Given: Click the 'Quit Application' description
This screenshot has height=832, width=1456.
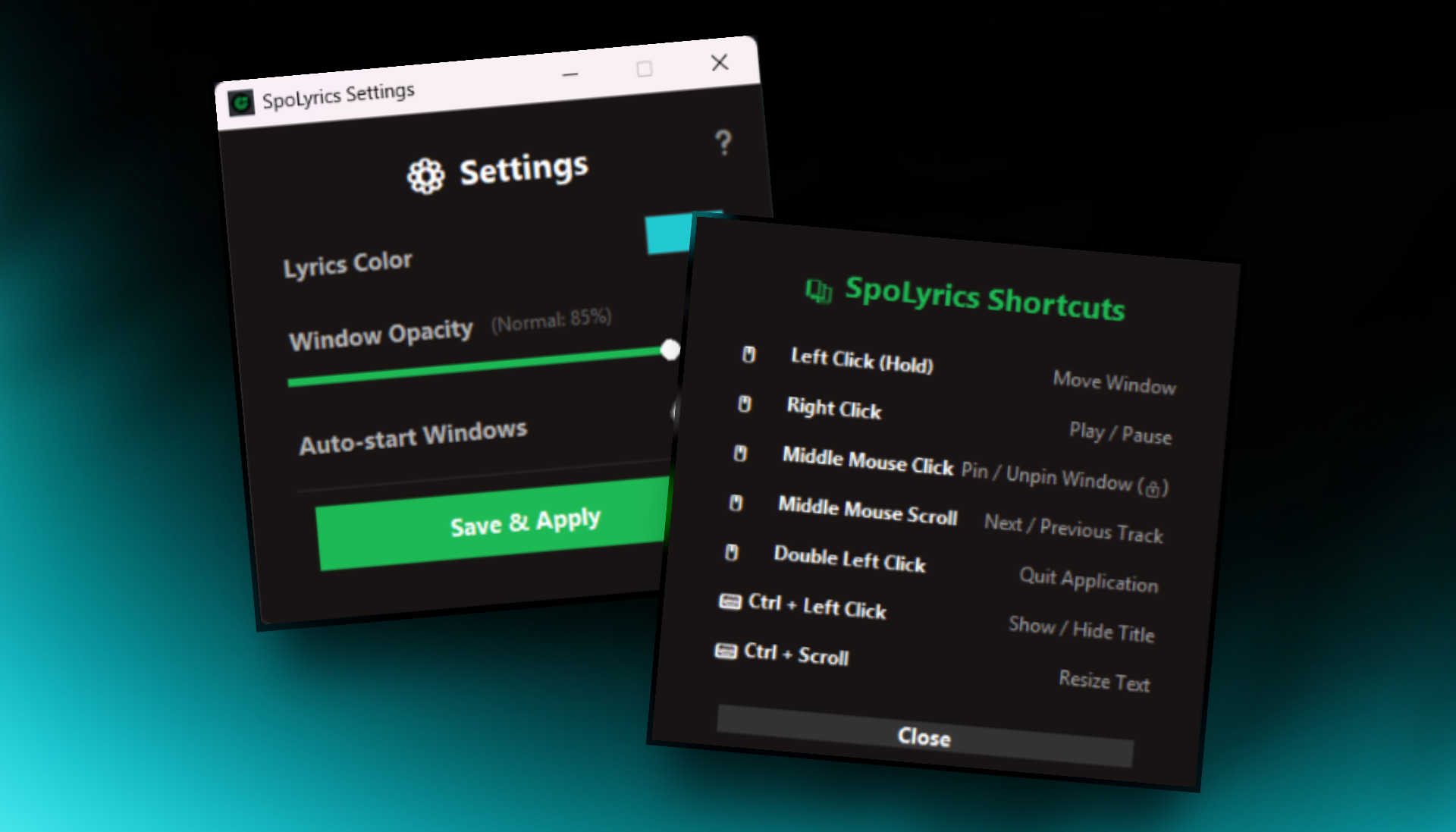Looking at the screenshot, I should point(1088,579).
